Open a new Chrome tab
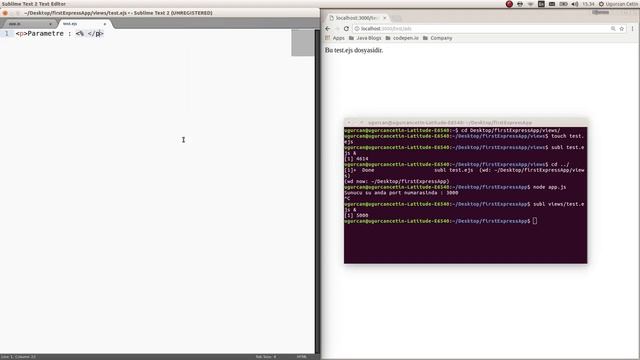Screen dimensions: 640x360 [x=396, y=18]
